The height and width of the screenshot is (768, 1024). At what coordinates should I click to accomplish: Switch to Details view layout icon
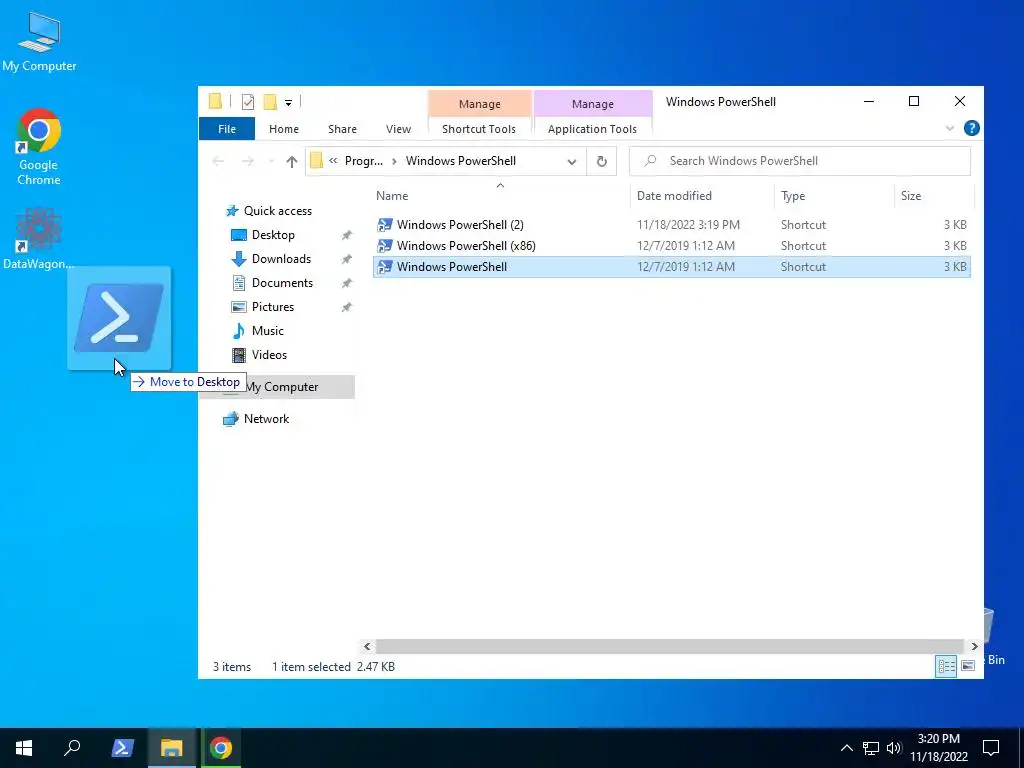[946, 665]
